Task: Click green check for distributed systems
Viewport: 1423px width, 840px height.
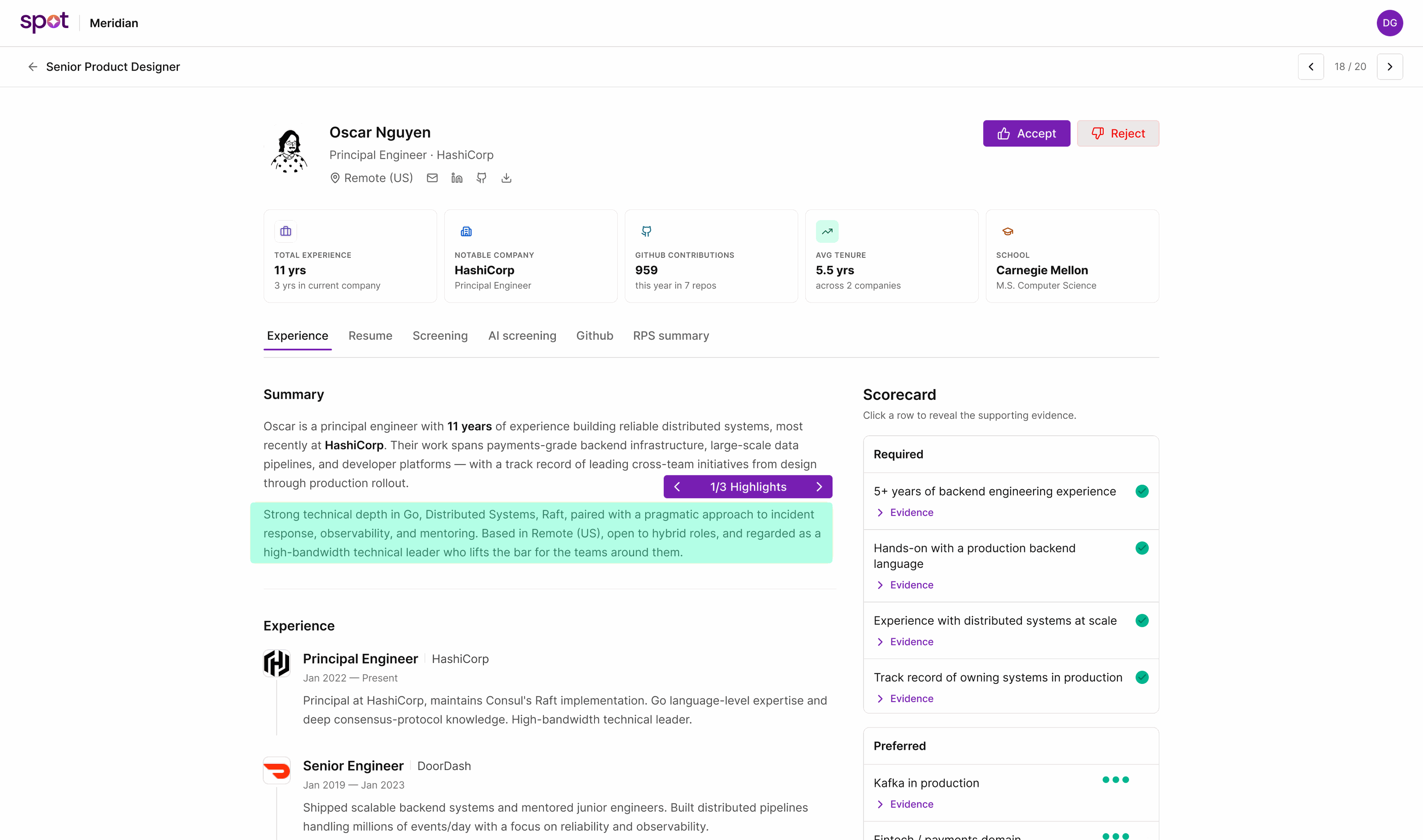Action: pyautogui.click(x=1142, y=621)
